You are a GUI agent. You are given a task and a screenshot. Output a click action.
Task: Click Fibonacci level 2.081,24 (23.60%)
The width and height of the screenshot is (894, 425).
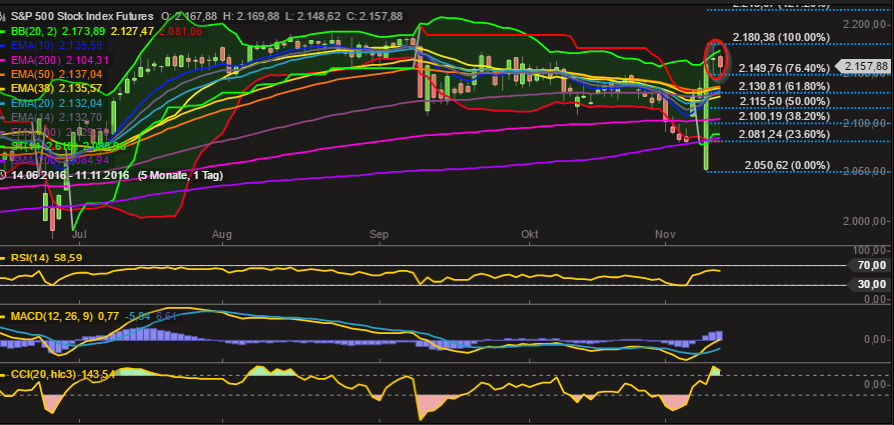coord(783,134)
